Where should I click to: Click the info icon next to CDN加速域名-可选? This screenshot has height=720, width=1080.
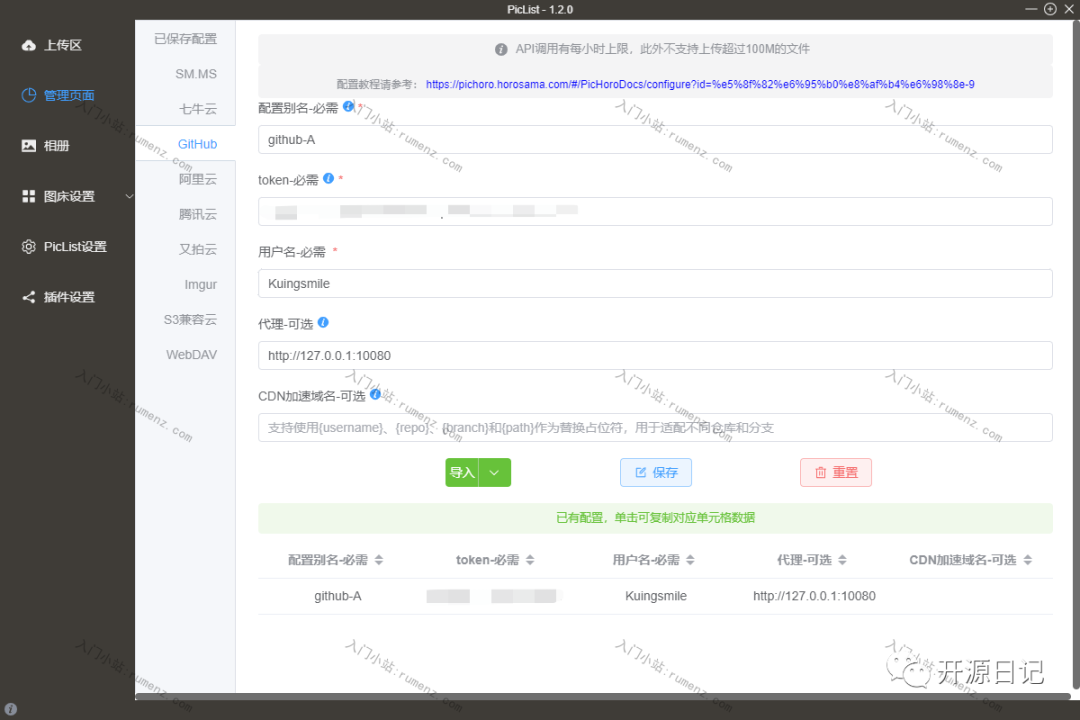pos(375,394)
